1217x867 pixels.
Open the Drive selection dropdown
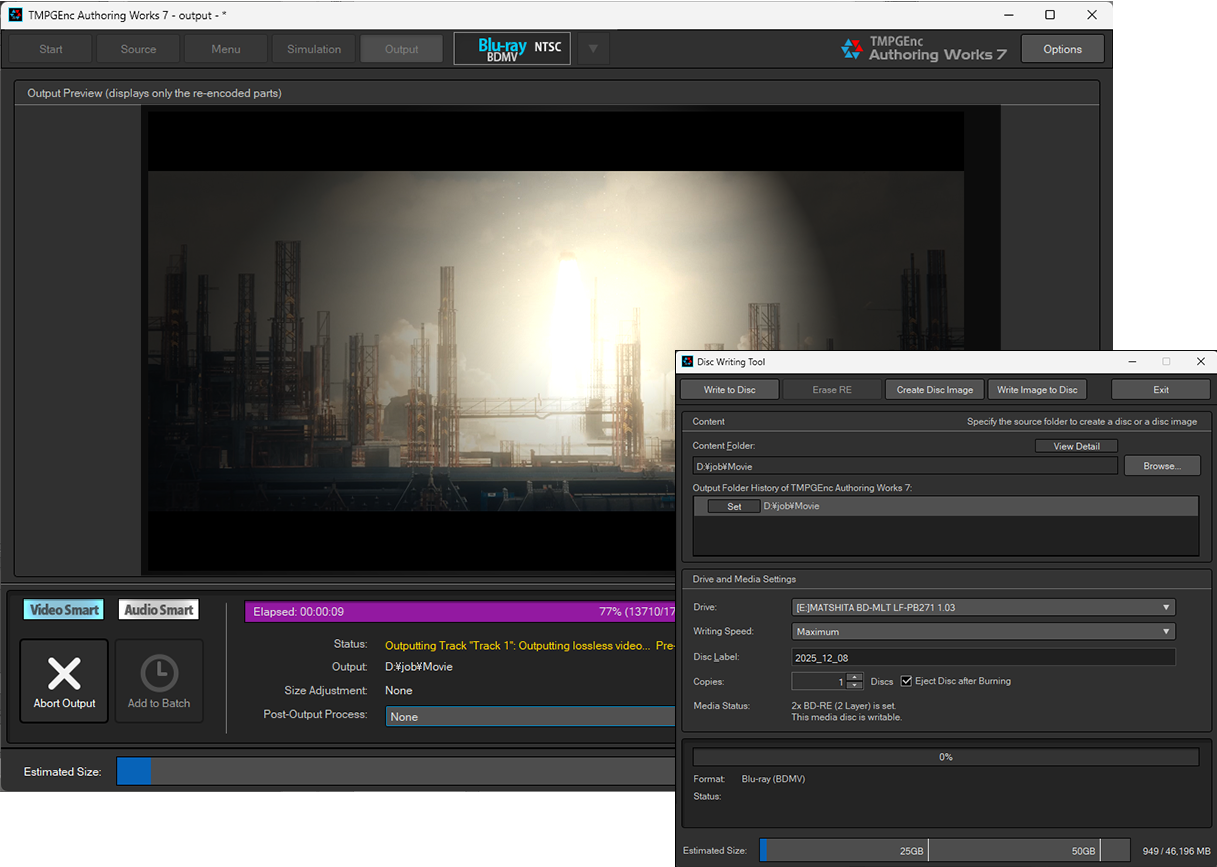click(x=983, y=607)
